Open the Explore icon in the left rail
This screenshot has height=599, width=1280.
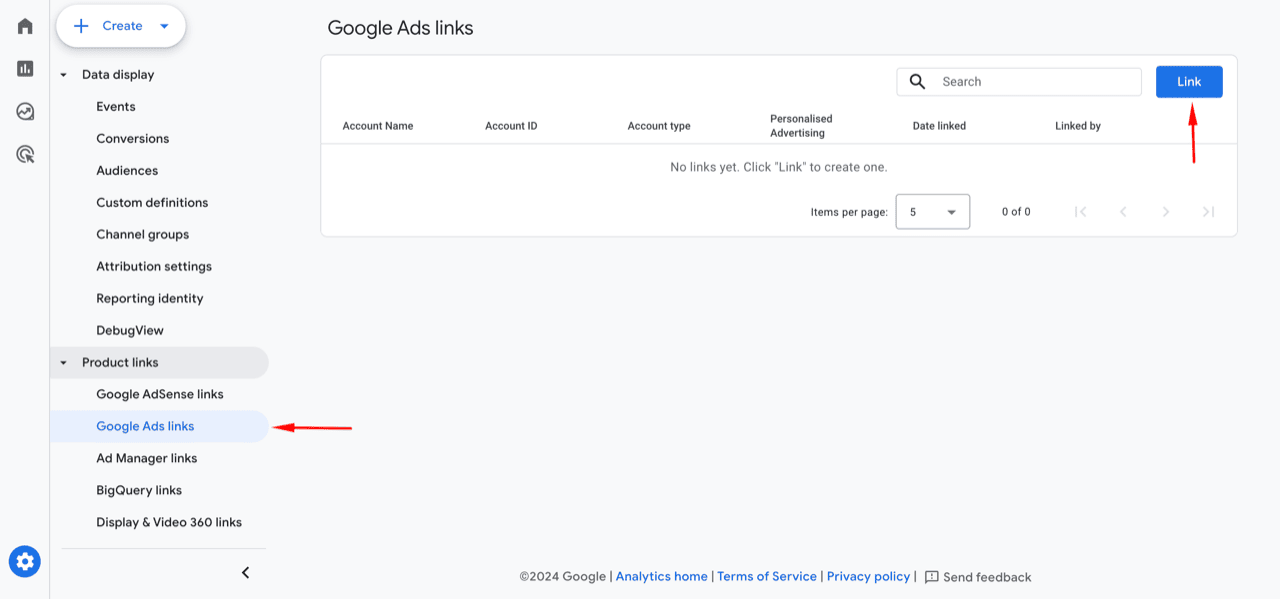25,112
